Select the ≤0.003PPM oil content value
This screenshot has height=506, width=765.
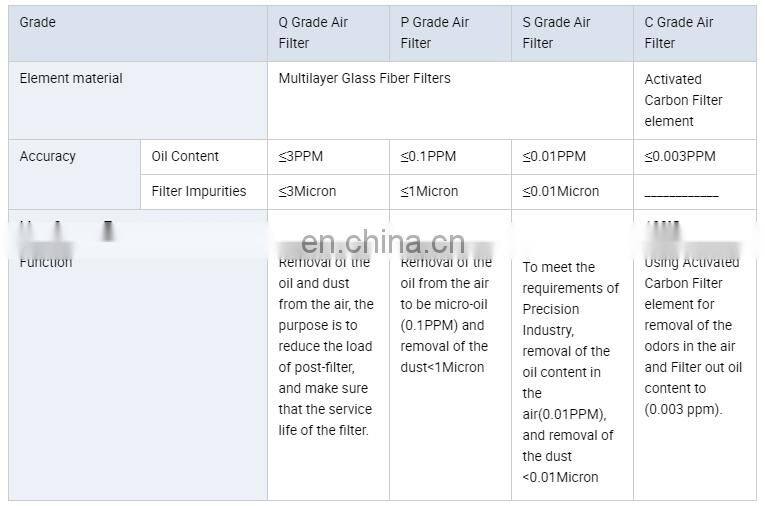click(680, 156)
